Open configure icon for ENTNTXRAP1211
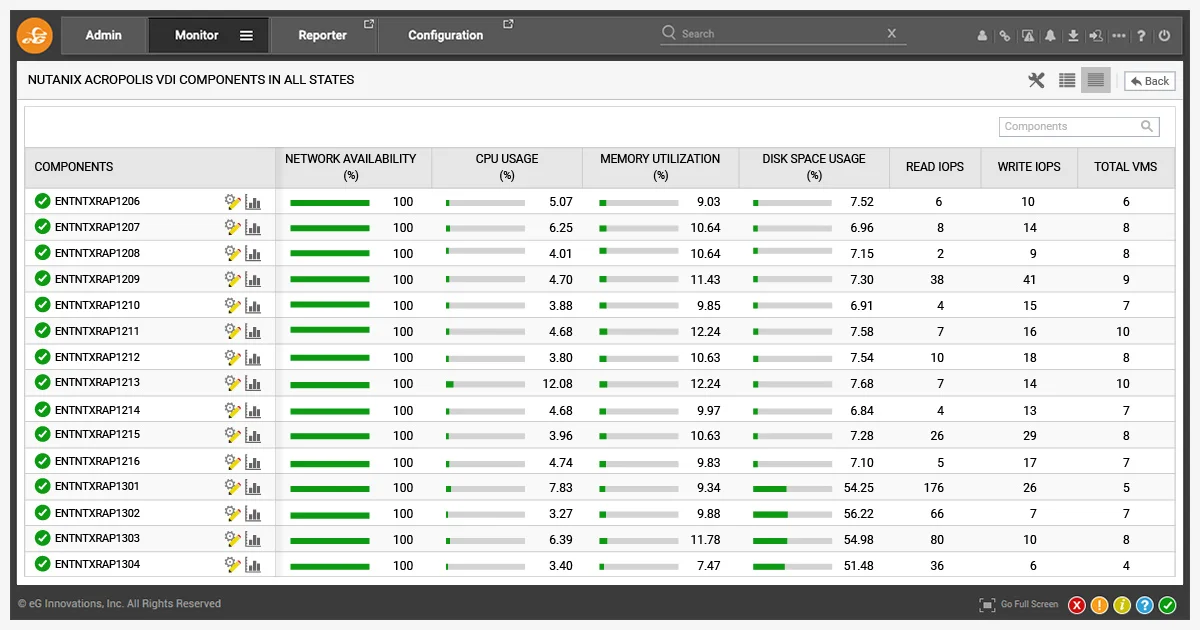The height and width of the screenshot is (630, 1200). click(x=232, y=331)
